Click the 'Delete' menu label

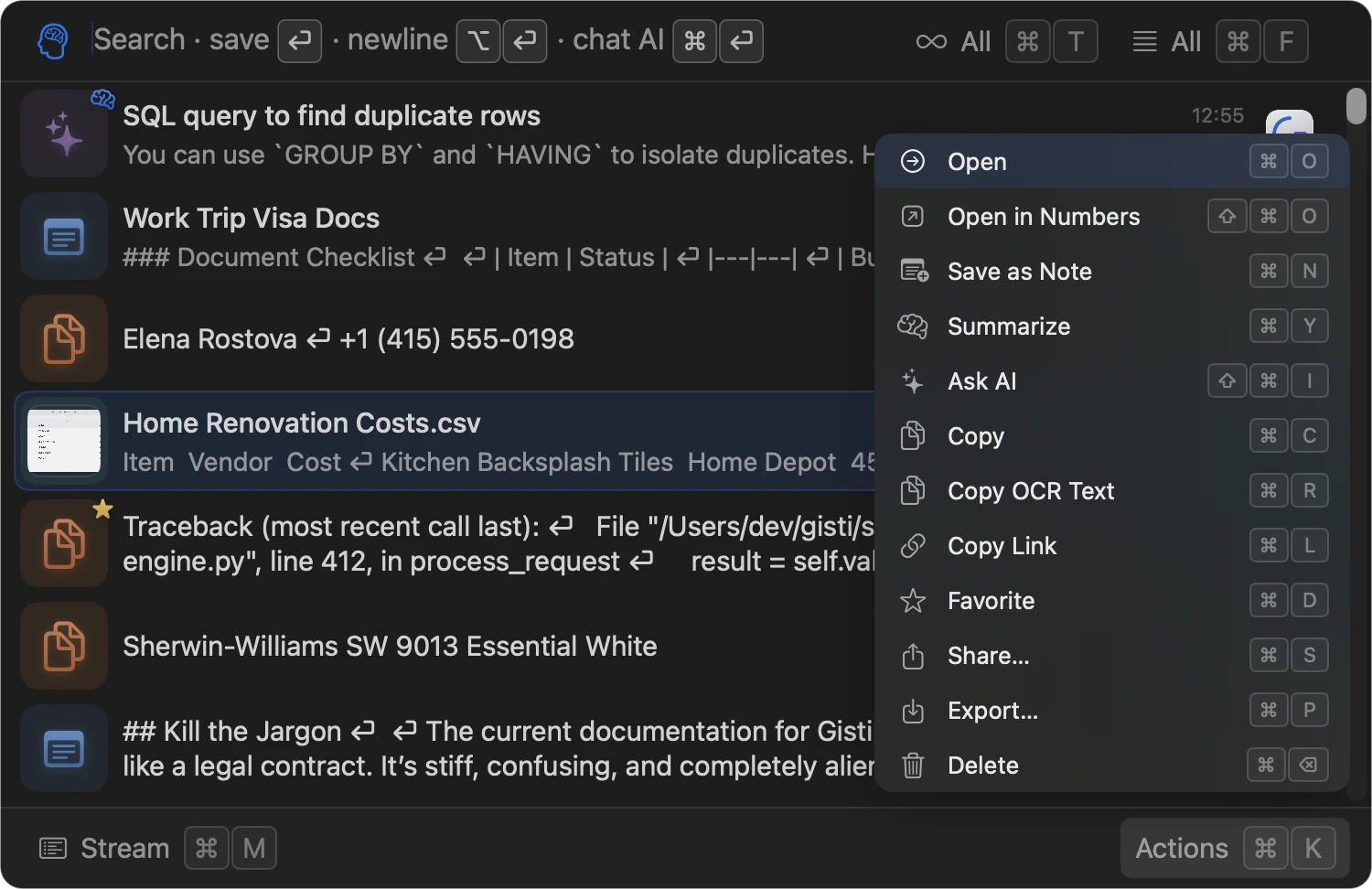983,766
